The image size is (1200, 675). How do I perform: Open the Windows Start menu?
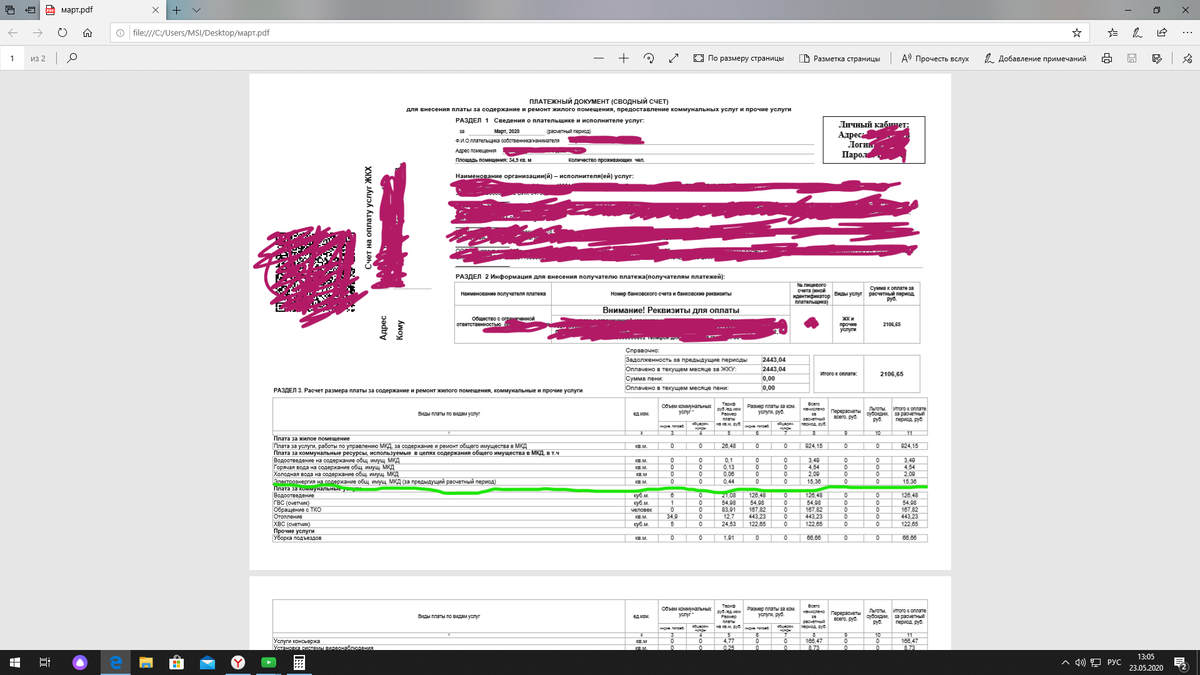tap(16, 662)
